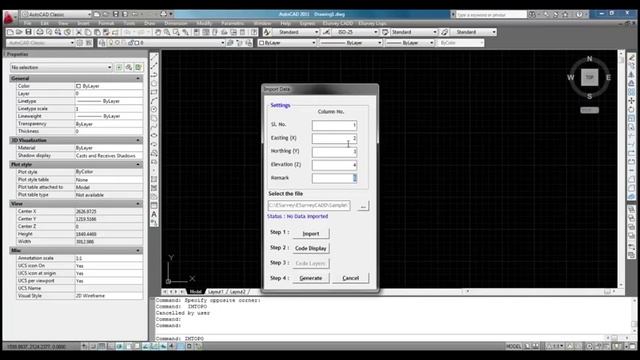Viewport: 640px width, 360px height.
Task: Open the Layer Properties Manager icon
Action: (102, 43)
